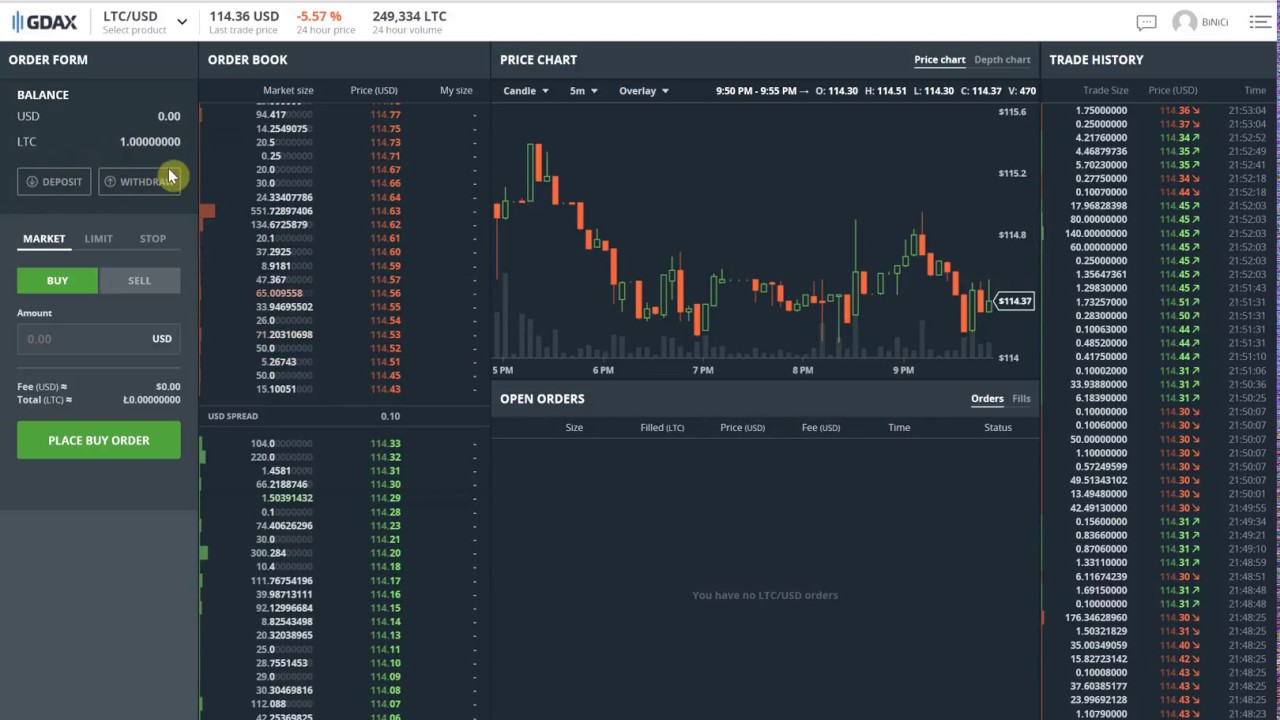
Task: Click the BiNiCi user avatar
Action: 1185,22
